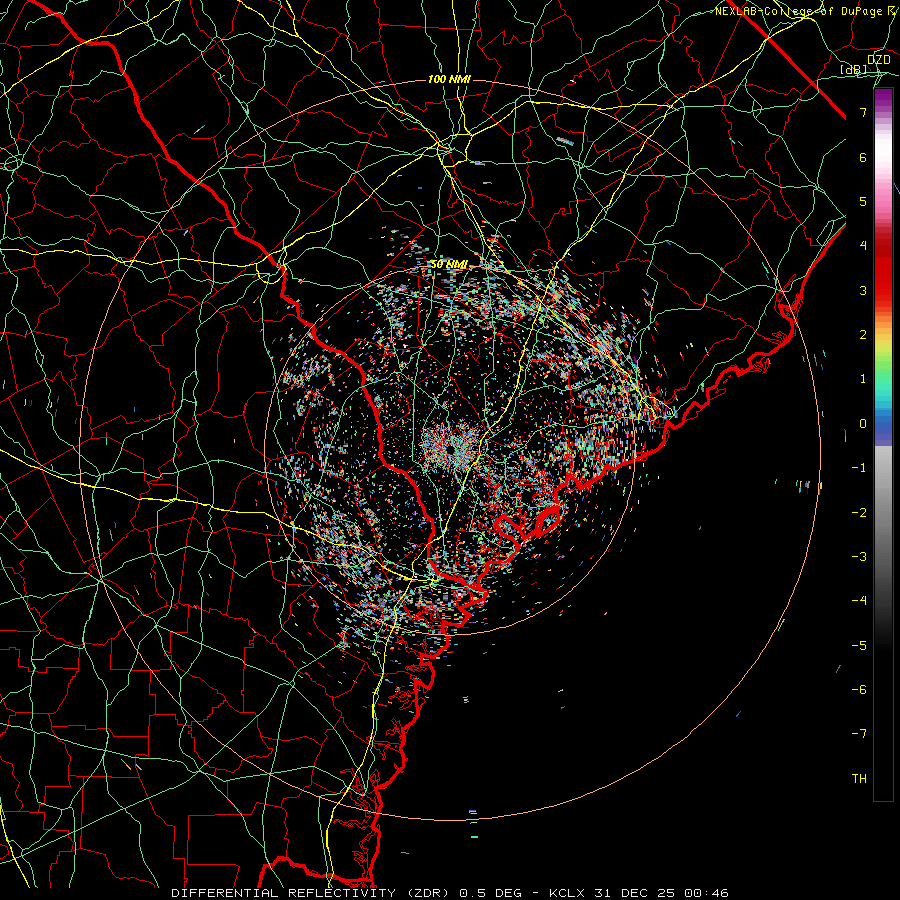The image size is (900, 900).
Task: Click the "TH" threshold label on scale
Action: tap(859, 779)
